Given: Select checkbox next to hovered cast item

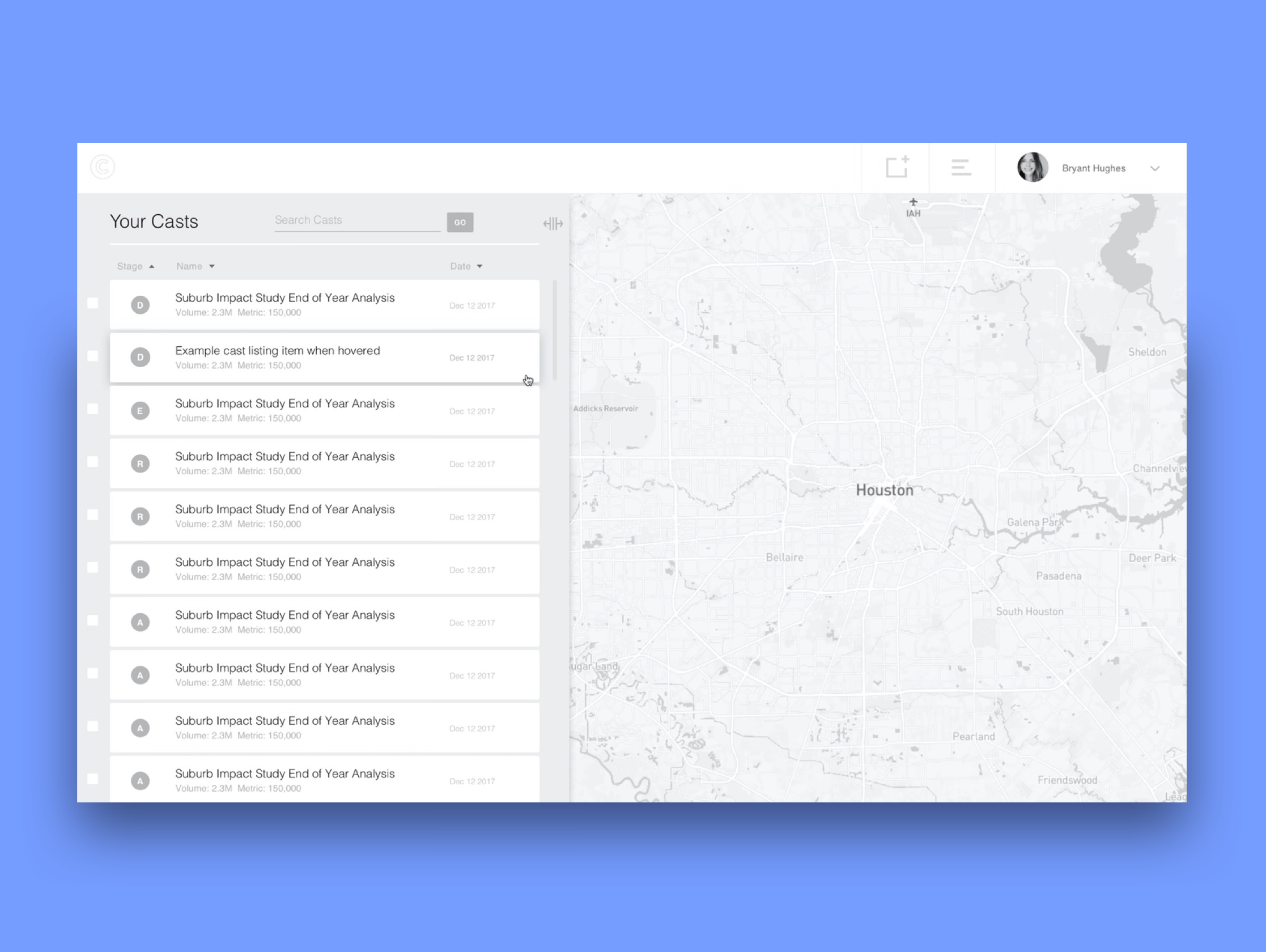Looking at the screenshot, I should 93,356.
